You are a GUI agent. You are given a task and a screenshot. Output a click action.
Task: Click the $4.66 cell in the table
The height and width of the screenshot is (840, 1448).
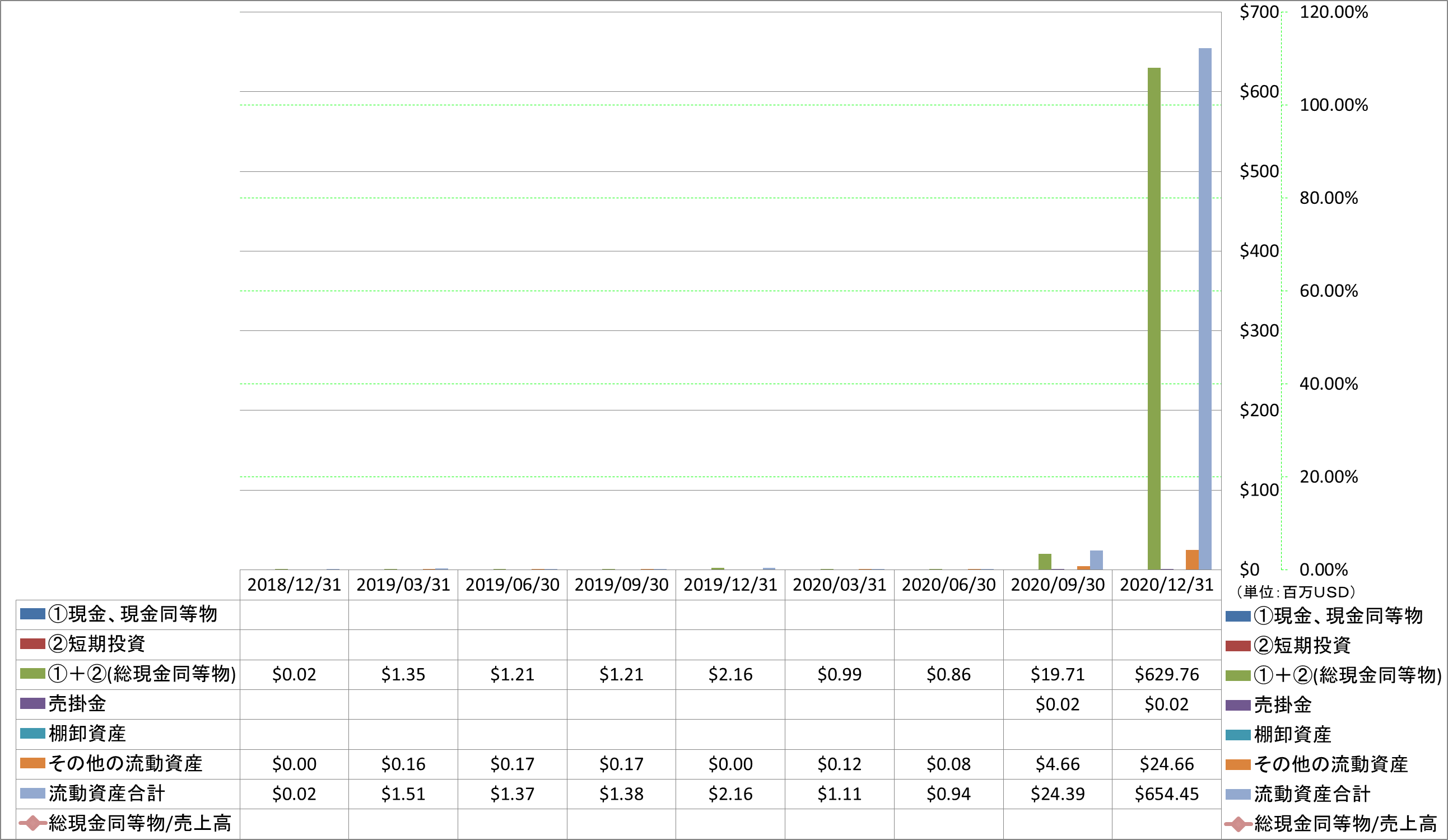point(1058,764)
